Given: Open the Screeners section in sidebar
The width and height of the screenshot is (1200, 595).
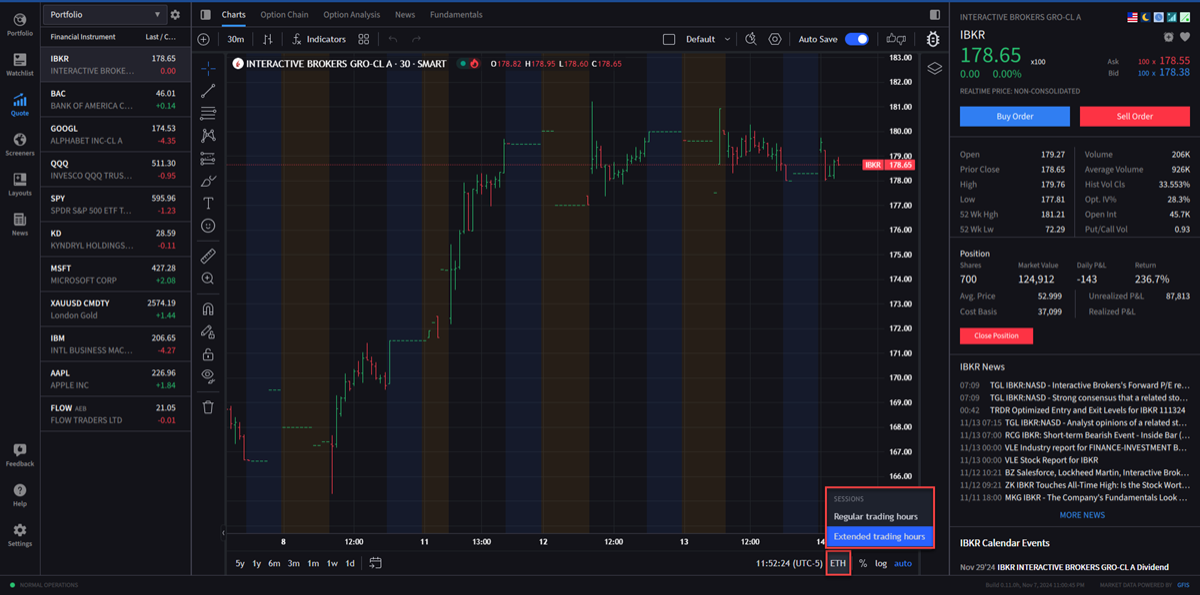Looking at the screenshot, I should coord(19,145).
